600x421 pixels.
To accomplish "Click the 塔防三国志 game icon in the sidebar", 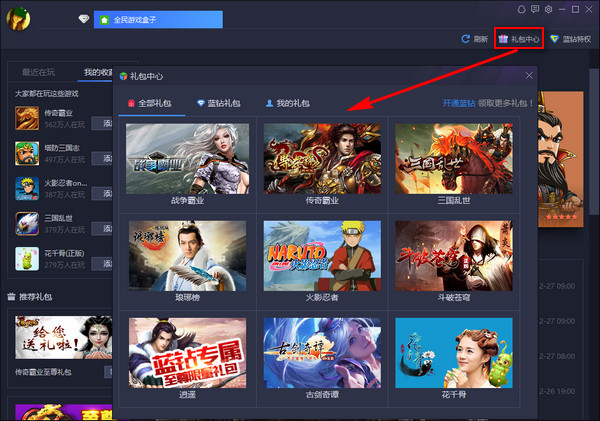I will (27, 153).
